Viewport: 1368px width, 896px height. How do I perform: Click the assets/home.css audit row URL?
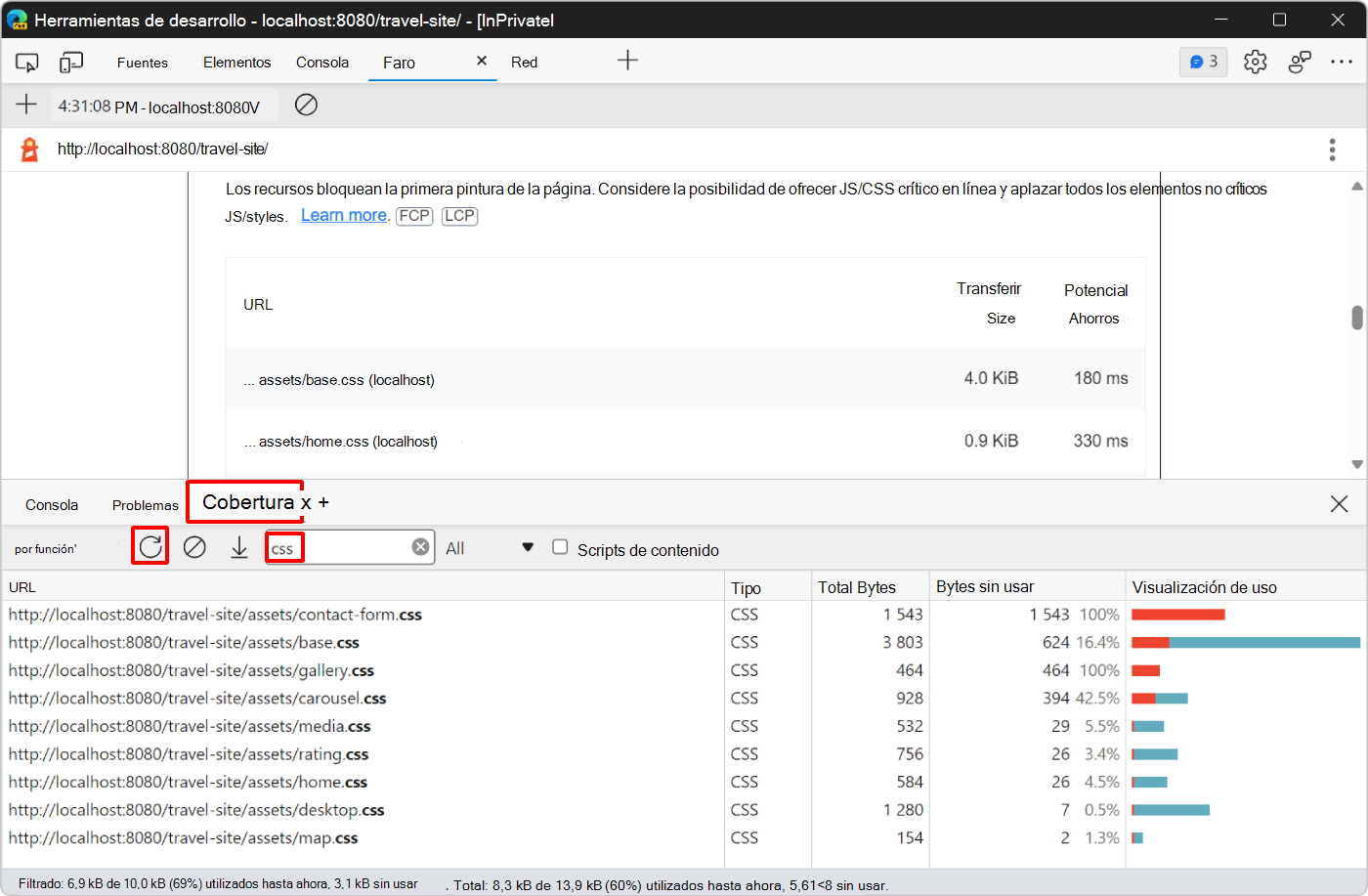(x=341, y=442)
